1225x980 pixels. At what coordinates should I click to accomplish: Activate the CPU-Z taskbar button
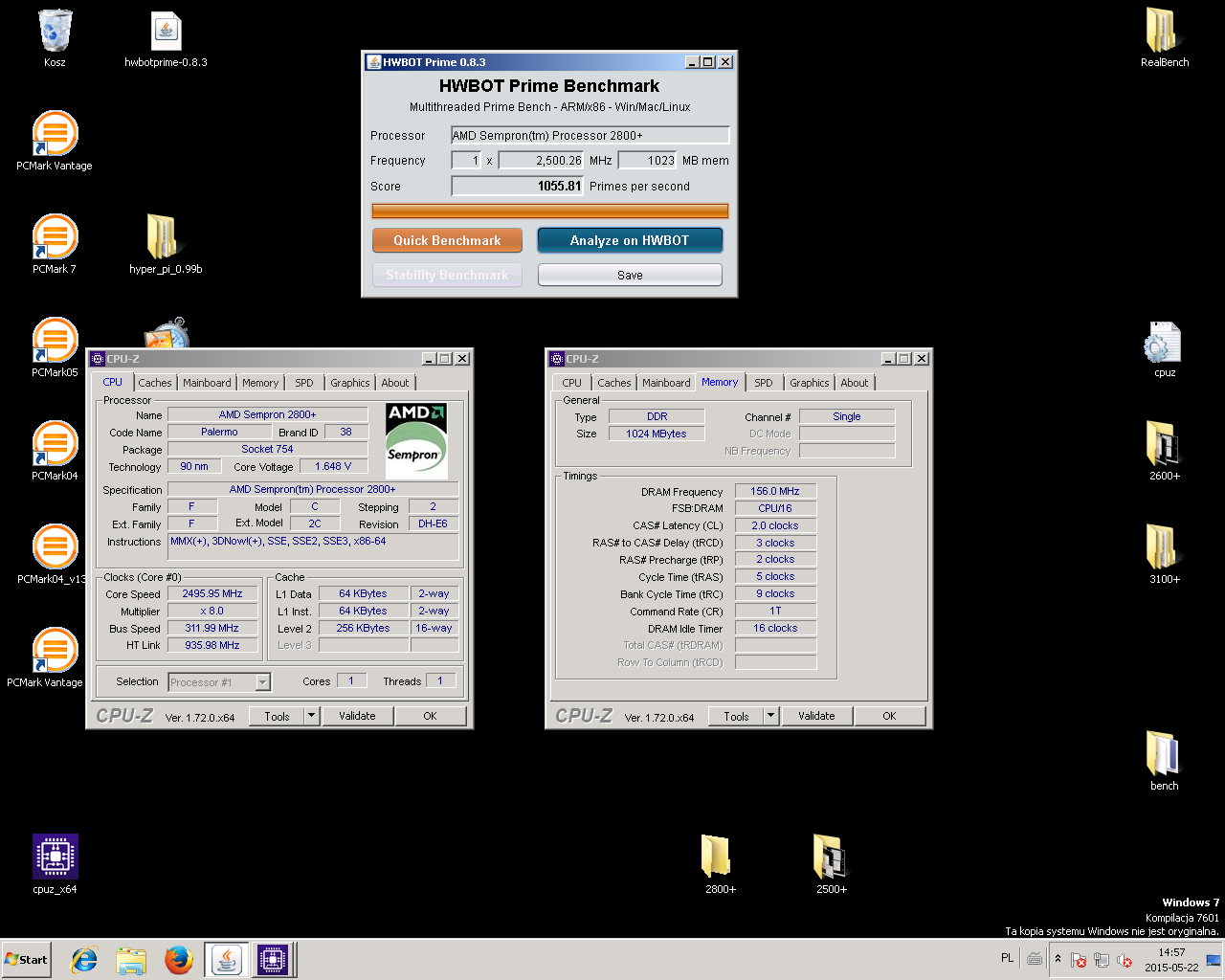272,960
